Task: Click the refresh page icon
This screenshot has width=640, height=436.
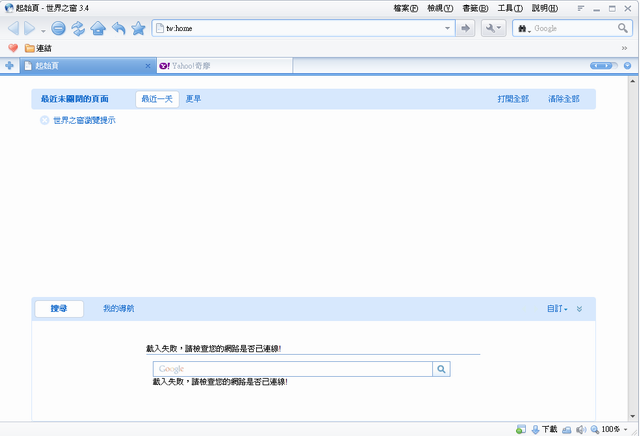Action: [78, 29]
